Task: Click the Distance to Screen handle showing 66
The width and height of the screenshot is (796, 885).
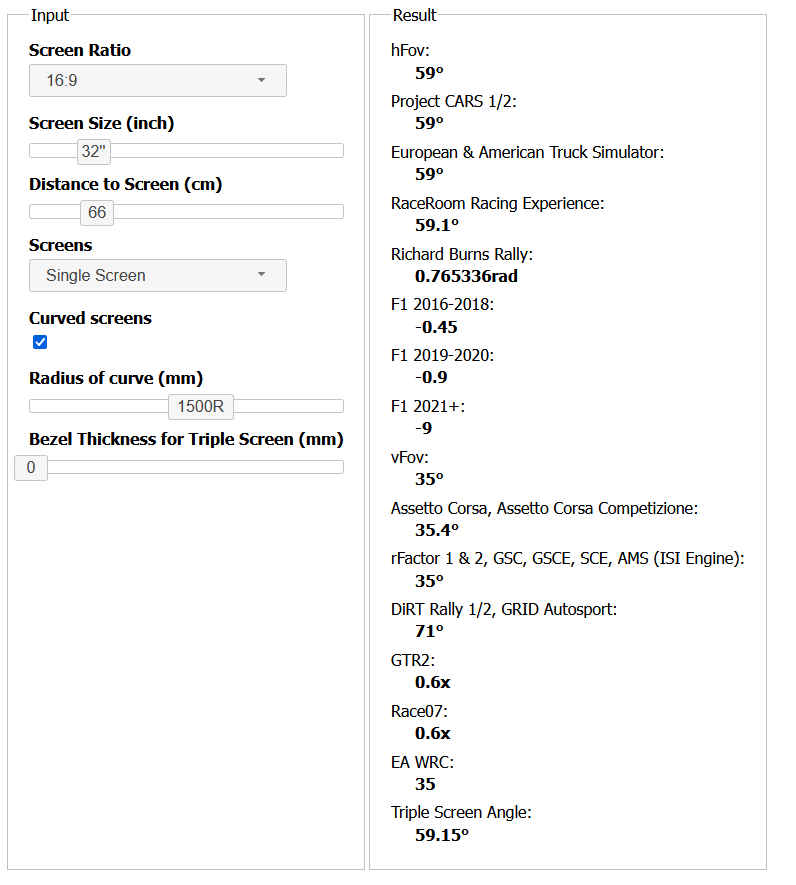Action: point(97,212)
